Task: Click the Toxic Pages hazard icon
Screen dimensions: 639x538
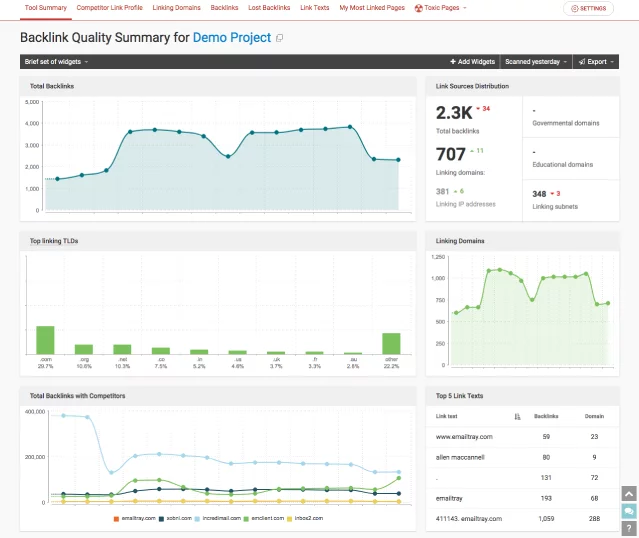Action: [419, 8]
